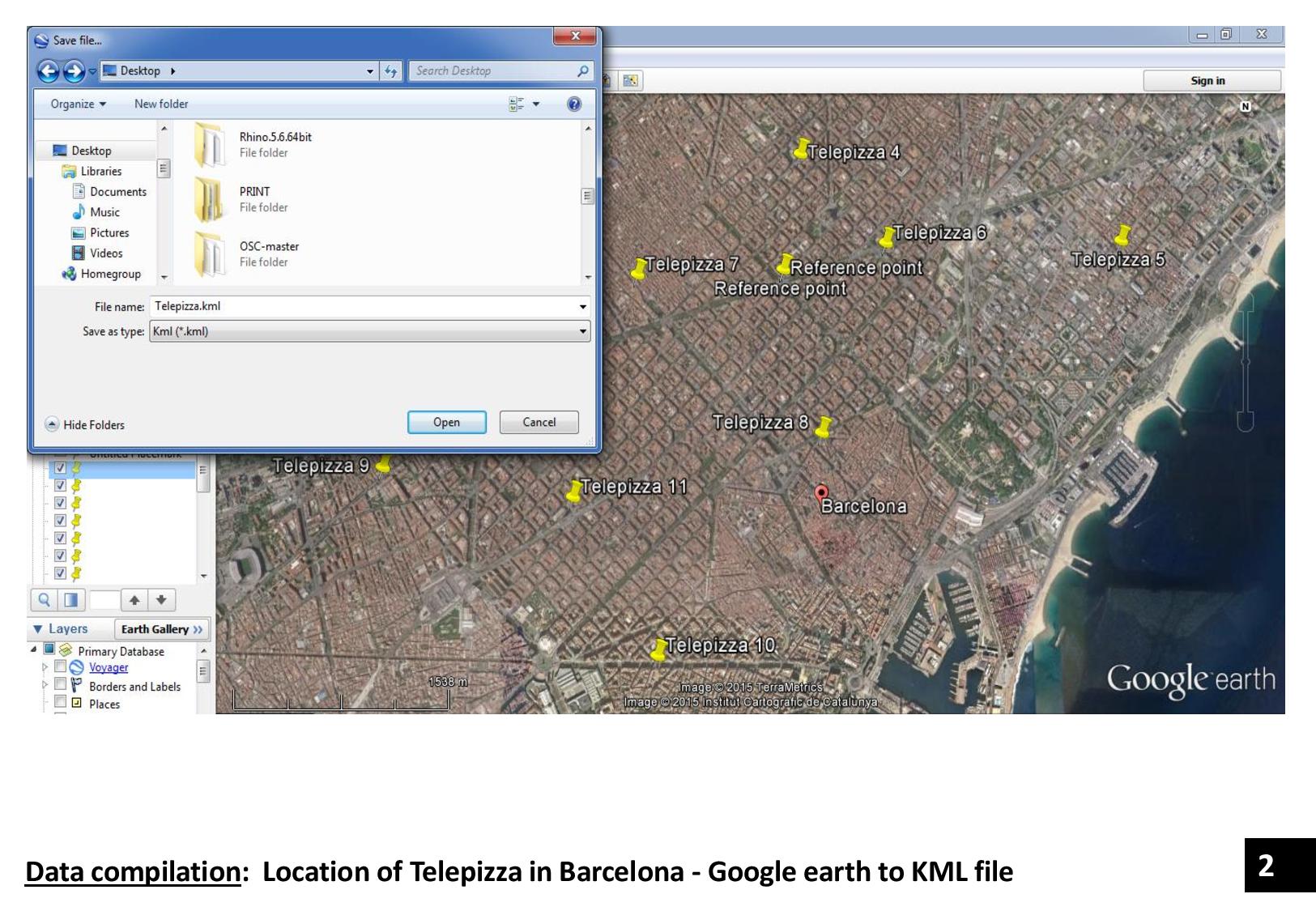The image size is (1316, 911).
Task: Select the search magnifier icon in Places panel
Action: point(44,599)
